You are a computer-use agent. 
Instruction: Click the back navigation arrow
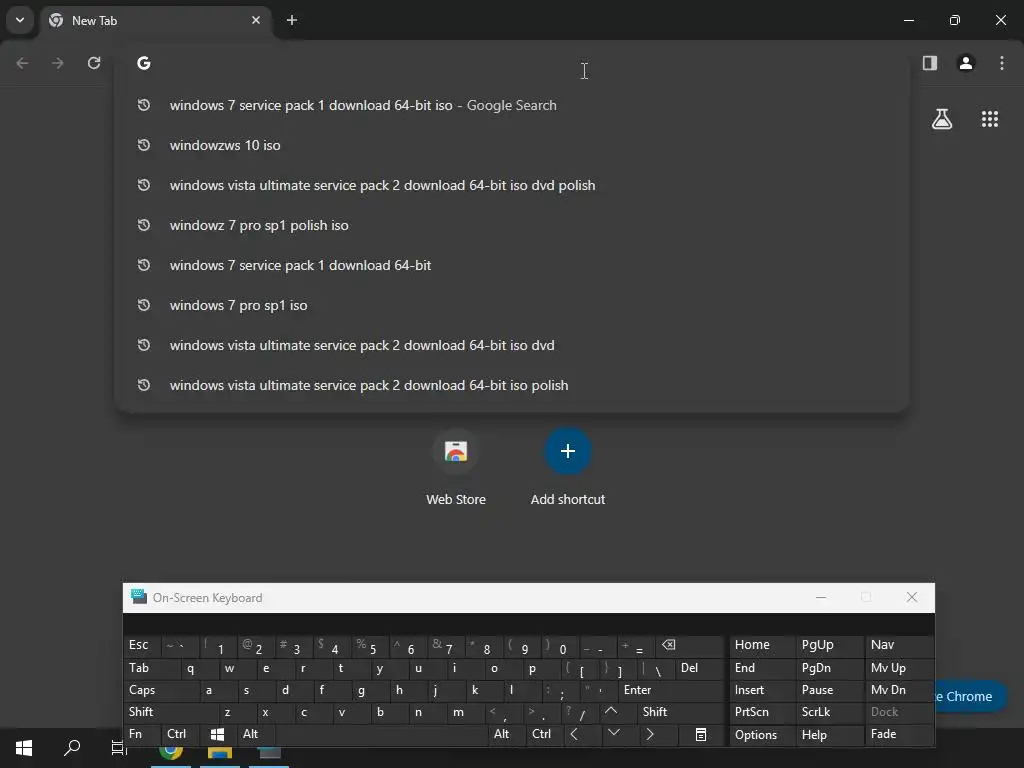coord(22,63)
